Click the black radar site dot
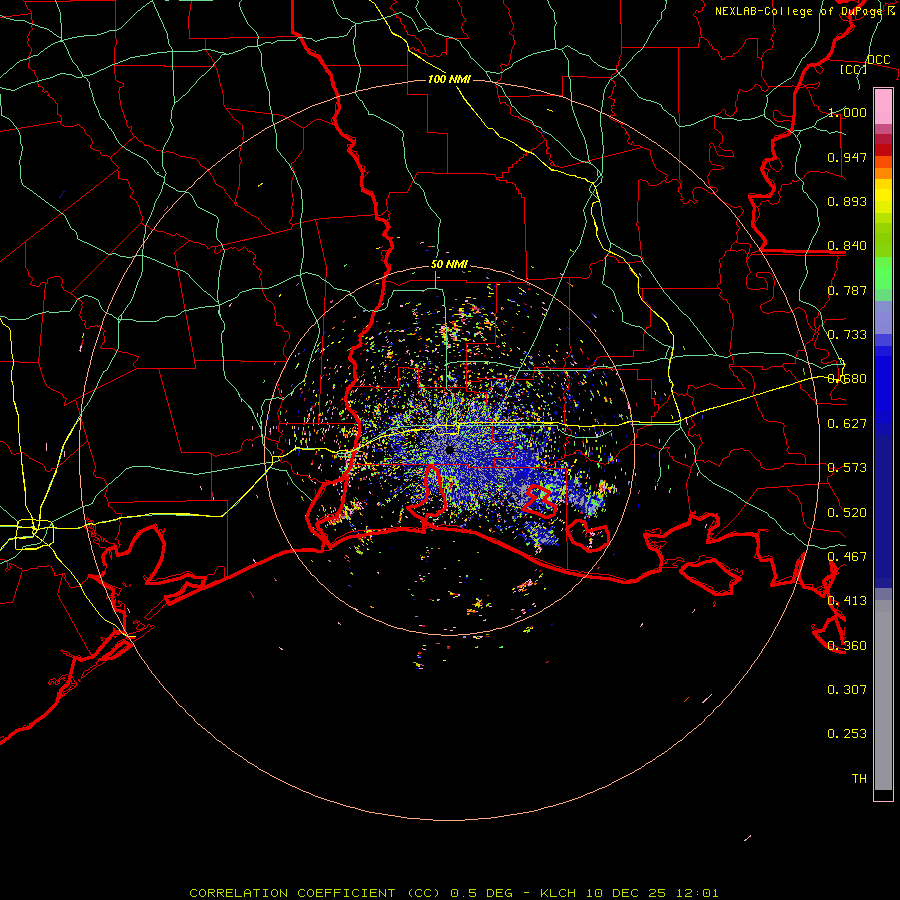The width and height of the screenshot is (900, 900). click(x=449, y=450)
